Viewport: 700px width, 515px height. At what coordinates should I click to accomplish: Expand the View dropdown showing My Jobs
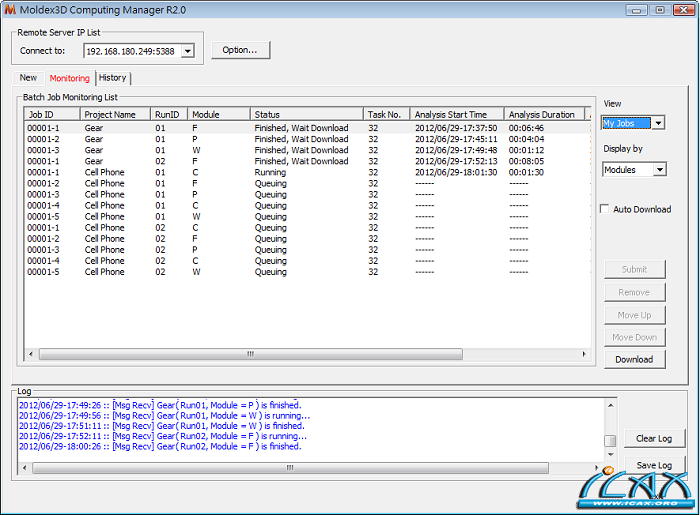tap(658, 123)
